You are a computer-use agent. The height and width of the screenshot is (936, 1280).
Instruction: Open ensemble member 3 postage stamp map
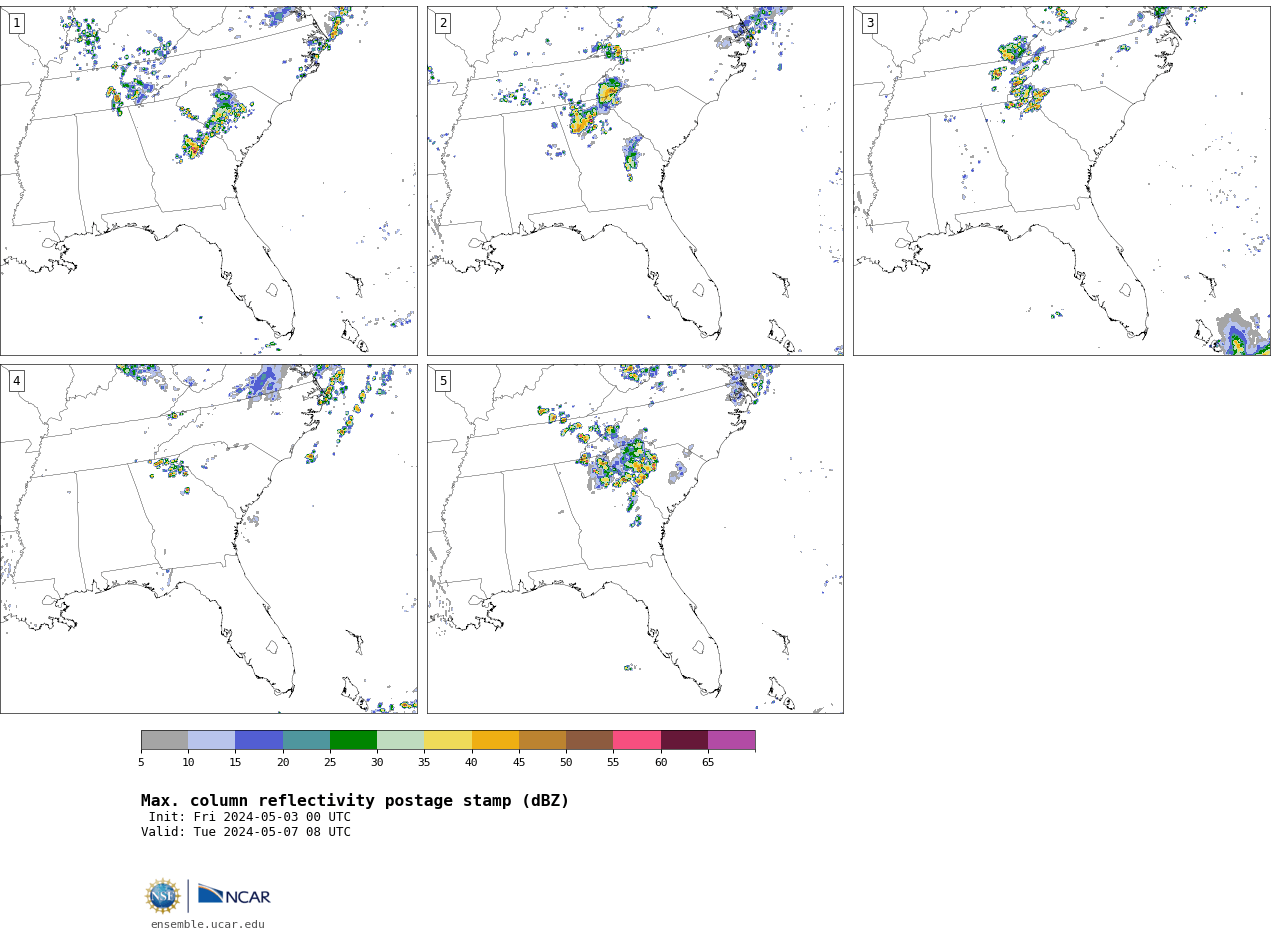pos(1062,181)
